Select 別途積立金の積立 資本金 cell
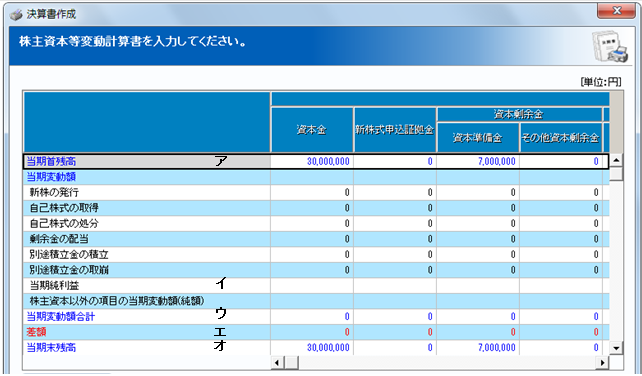The image size is (642, 376). (312, 255)
